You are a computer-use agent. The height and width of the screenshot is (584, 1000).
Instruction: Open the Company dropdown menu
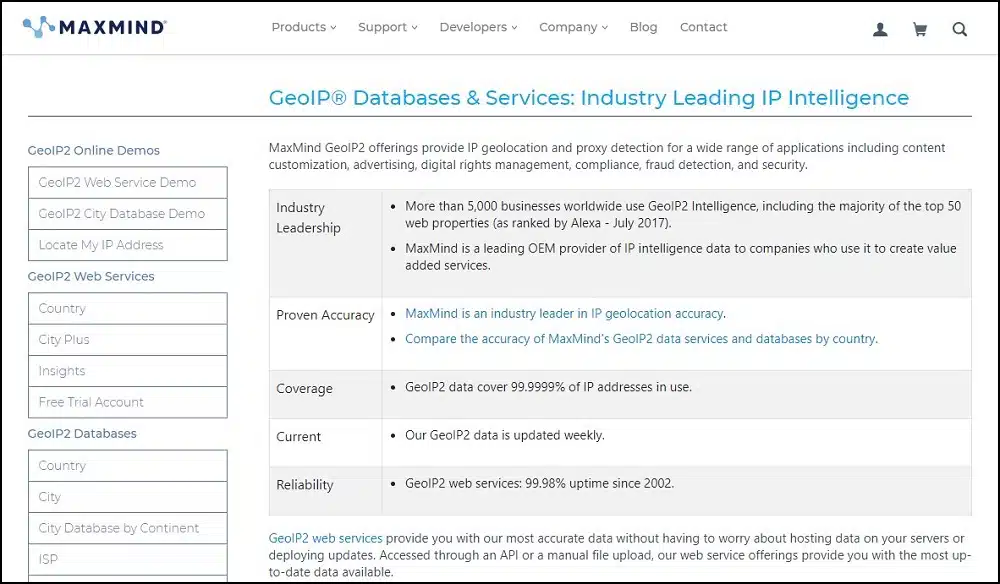point(573,27)
